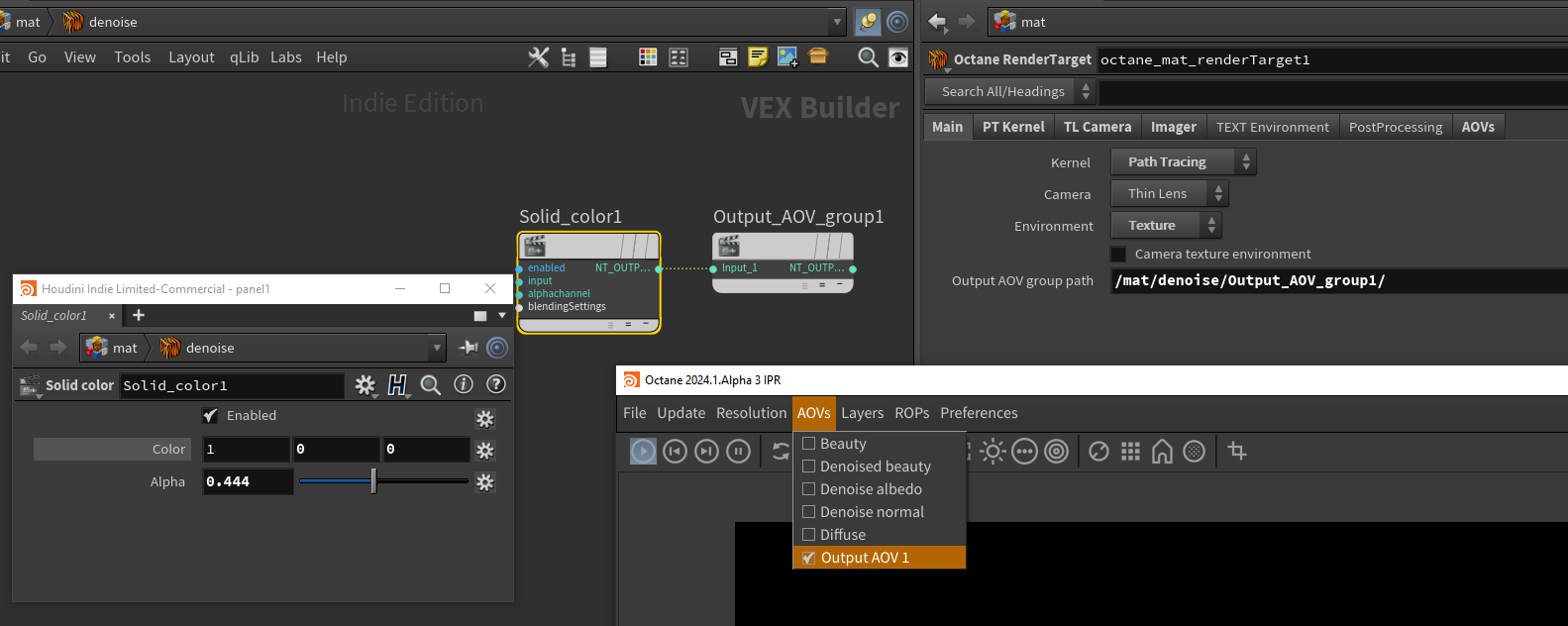Toggle the pin icon in network editor path bar
Viewport: 1568px width, 626px height.
click(x=868, y=21)
